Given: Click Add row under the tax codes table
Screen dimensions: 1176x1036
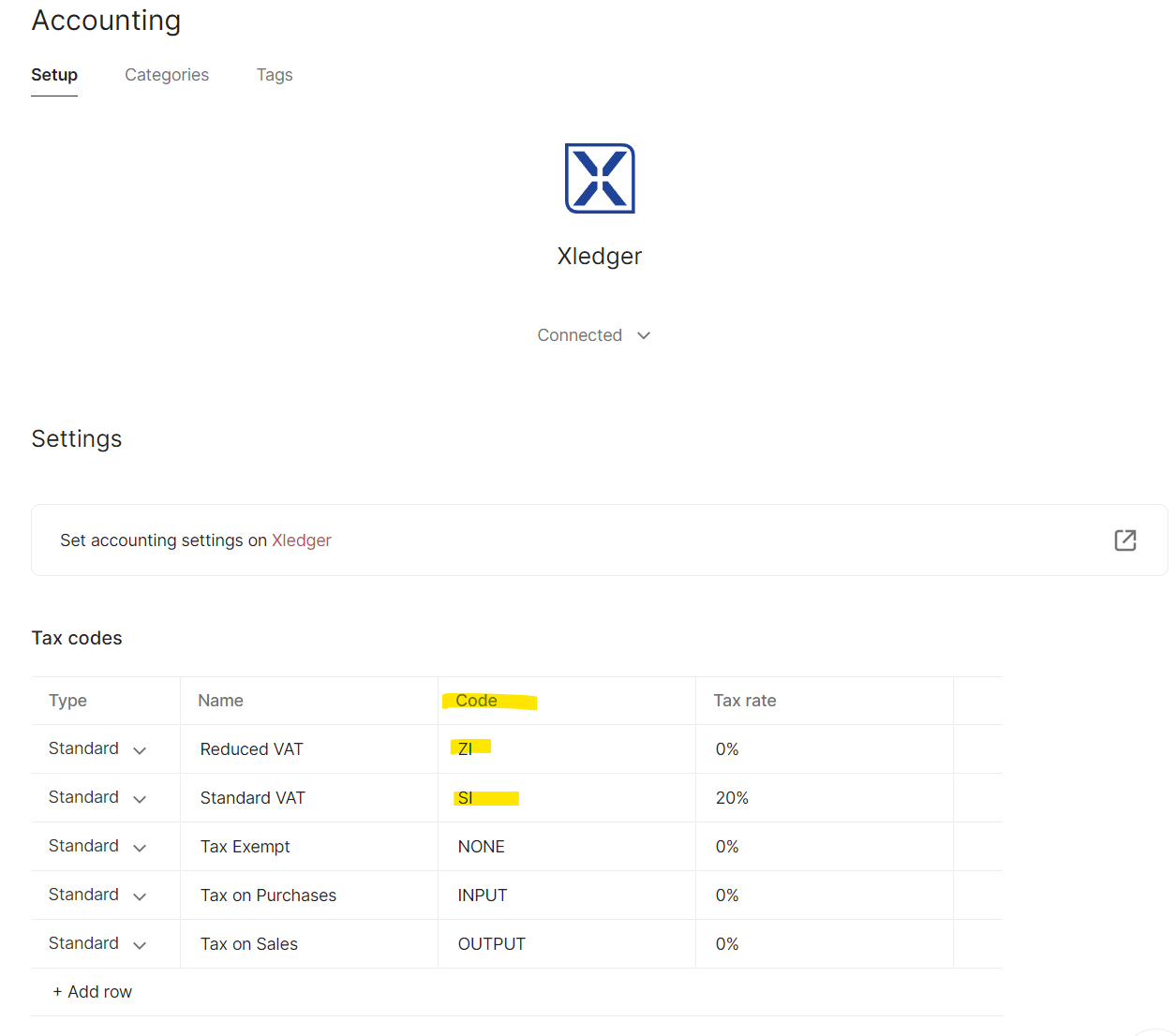Looking at the screenshot, I should [92, 991].
